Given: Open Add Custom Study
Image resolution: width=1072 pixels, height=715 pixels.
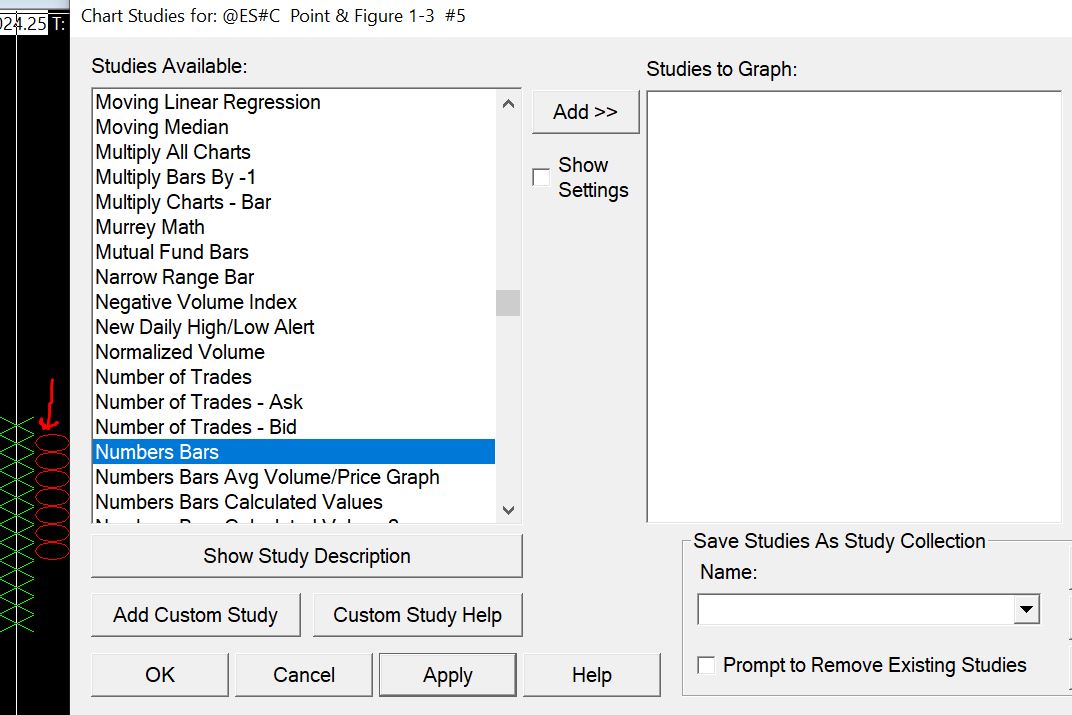Looking at the screenshot, I should 195,615.
